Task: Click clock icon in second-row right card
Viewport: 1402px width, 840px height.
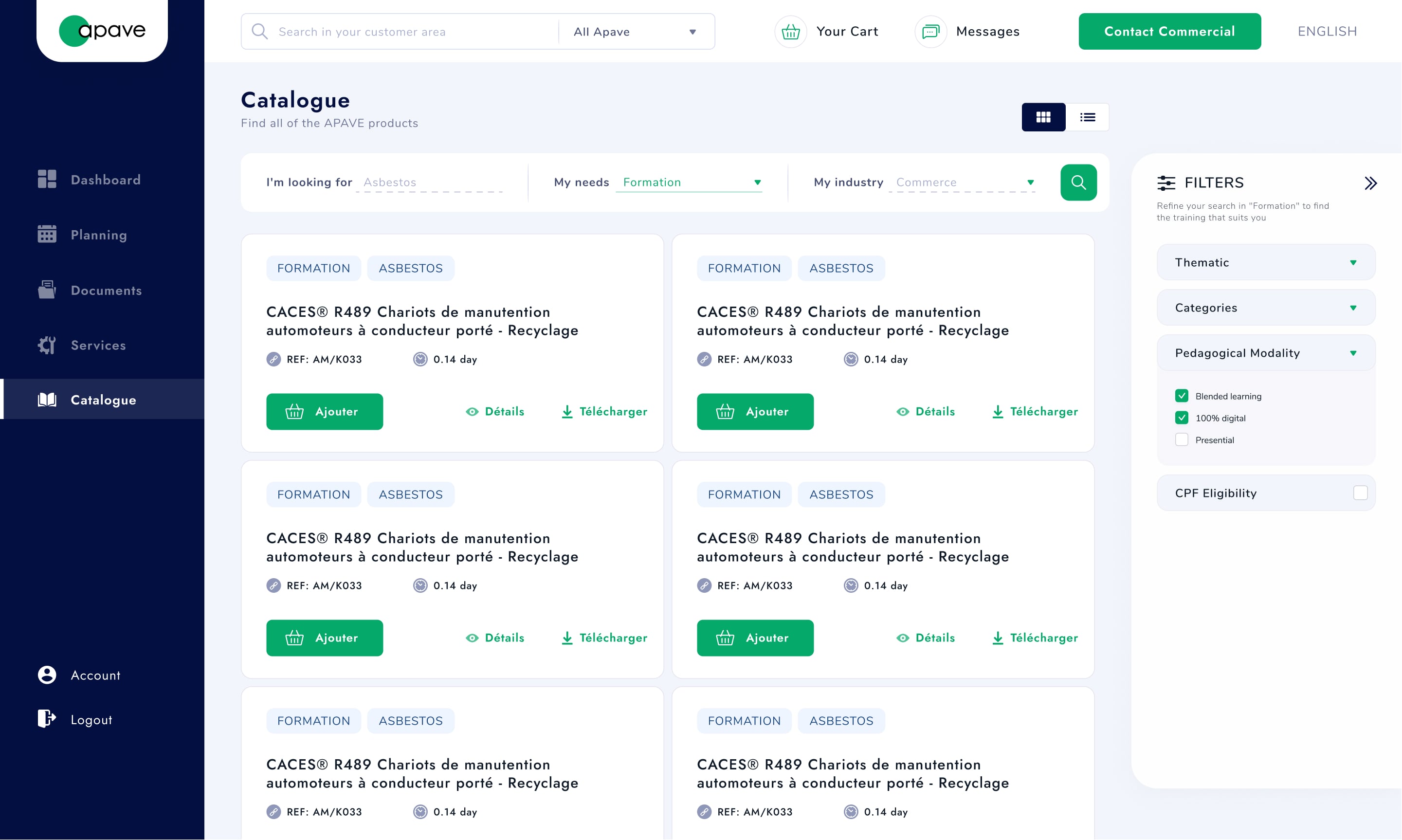Action: pos(851,586)
